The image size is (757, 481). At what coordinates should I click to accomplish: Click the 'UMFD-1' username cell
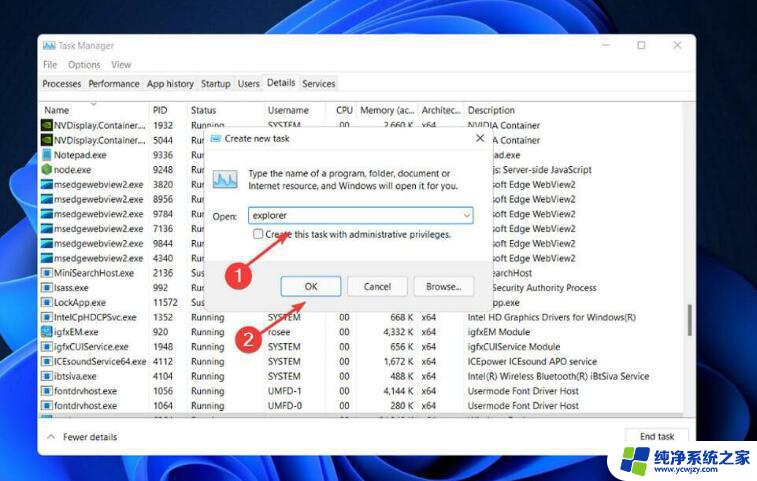(x=285, y=391)
